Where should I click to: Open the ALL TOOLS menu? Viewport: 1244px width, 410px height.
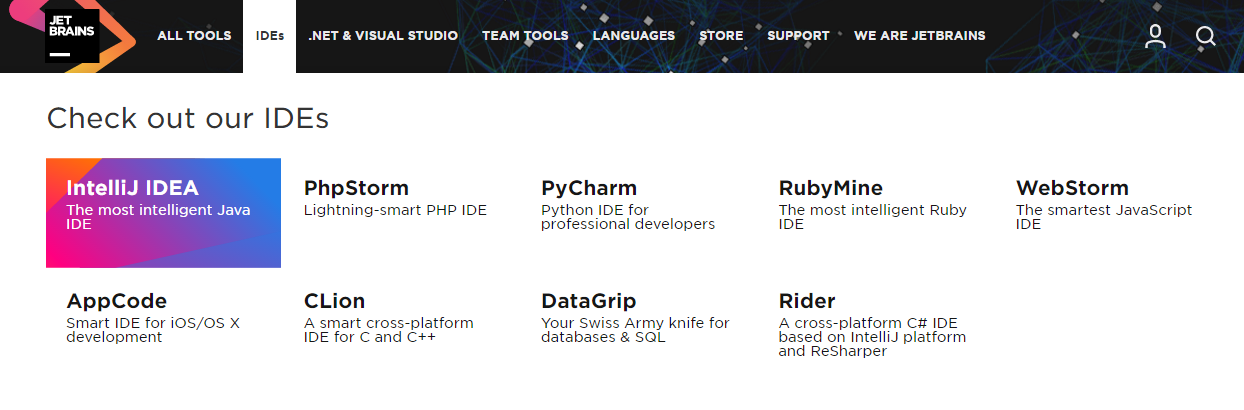click(x=194, y=36)
